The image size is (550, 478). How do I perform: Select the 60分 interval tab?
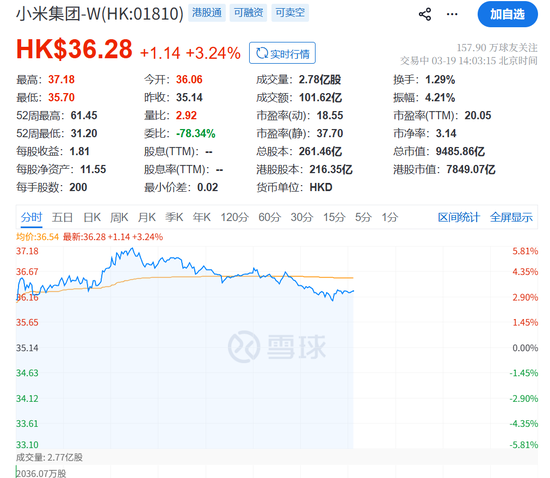click(x=270, y=217)
